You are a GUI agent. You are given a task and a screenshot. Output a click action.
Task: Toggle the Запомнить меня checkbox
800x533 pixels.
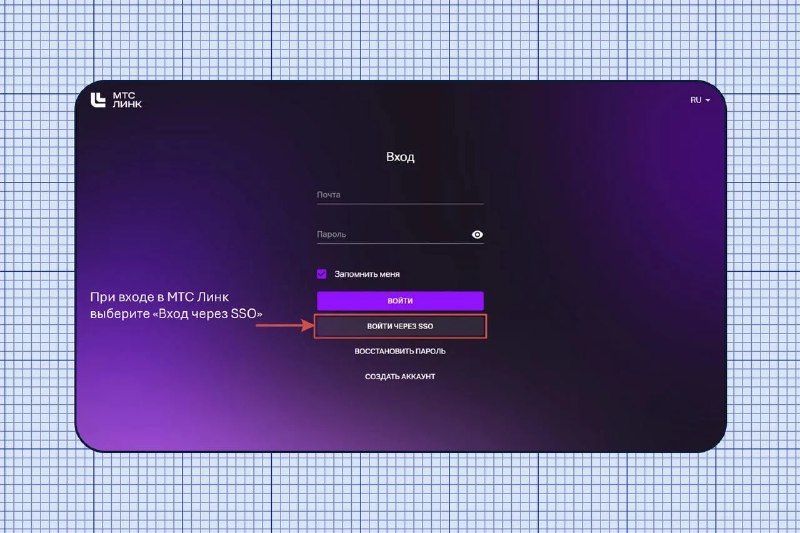point(321,274)
